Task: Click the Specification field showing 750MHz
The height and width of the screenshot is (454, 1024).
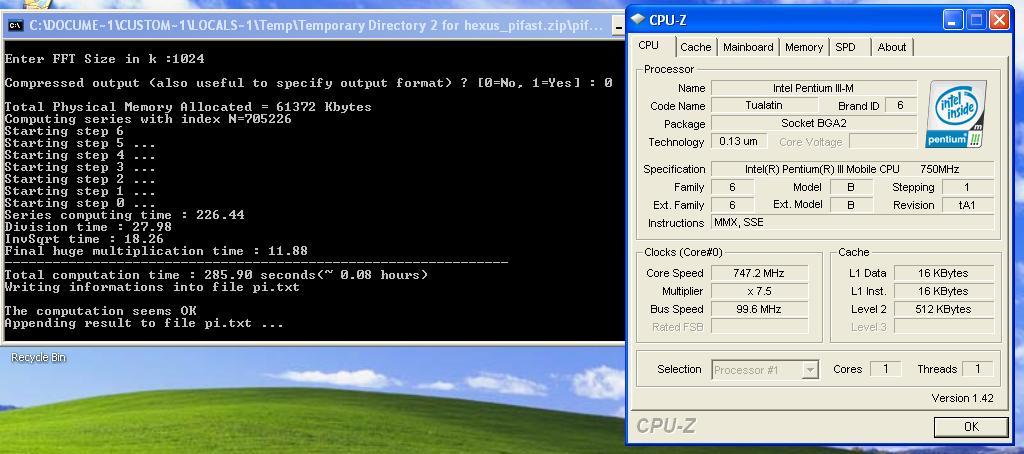Action: pyautogui.click(x=852, y=169)
